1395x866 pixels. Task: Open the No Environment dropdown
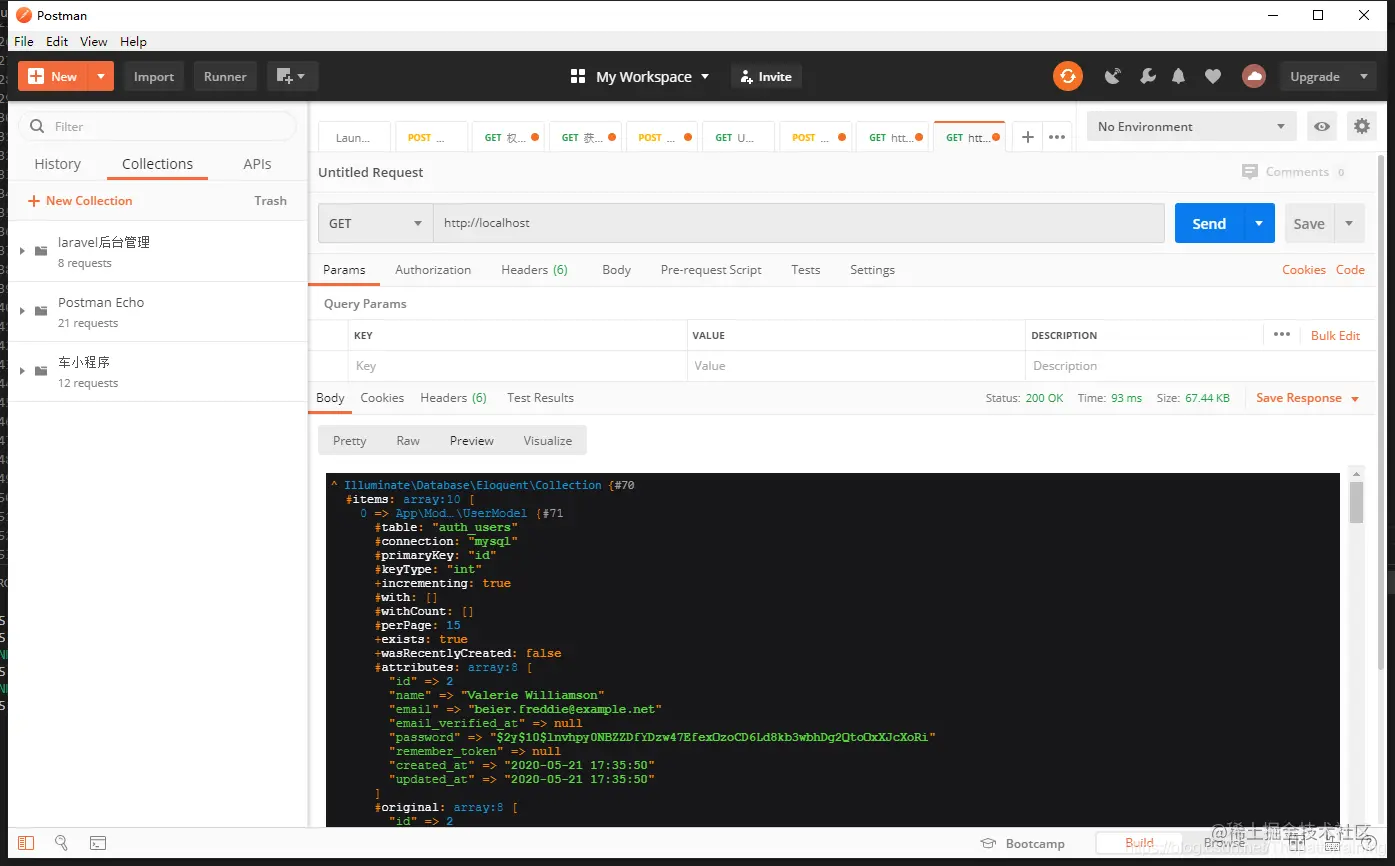pos(1192,126)
